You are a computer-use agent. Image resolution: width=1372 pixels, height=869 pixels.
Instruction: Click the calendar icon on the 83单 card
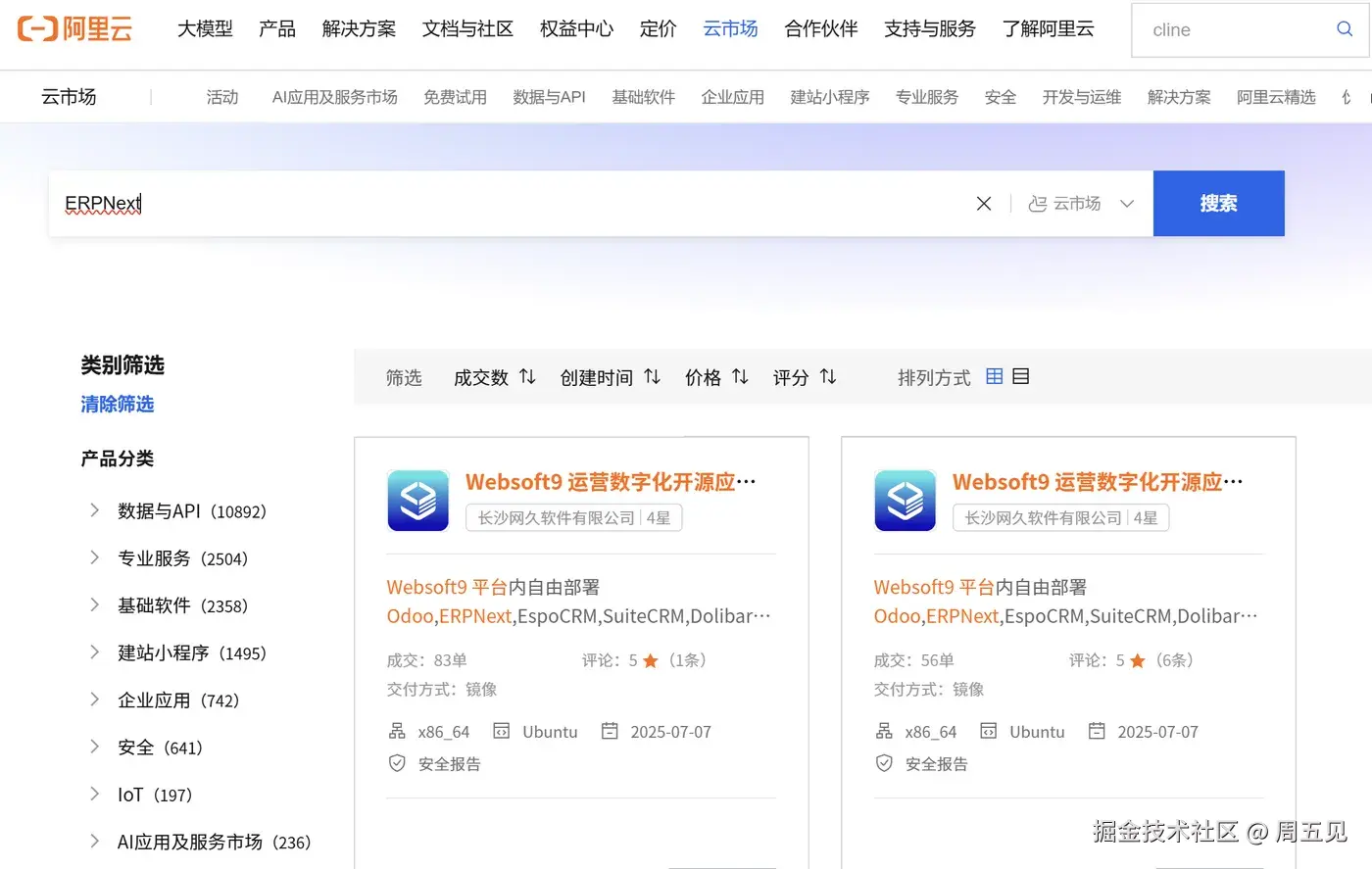[x=610, y=731]
